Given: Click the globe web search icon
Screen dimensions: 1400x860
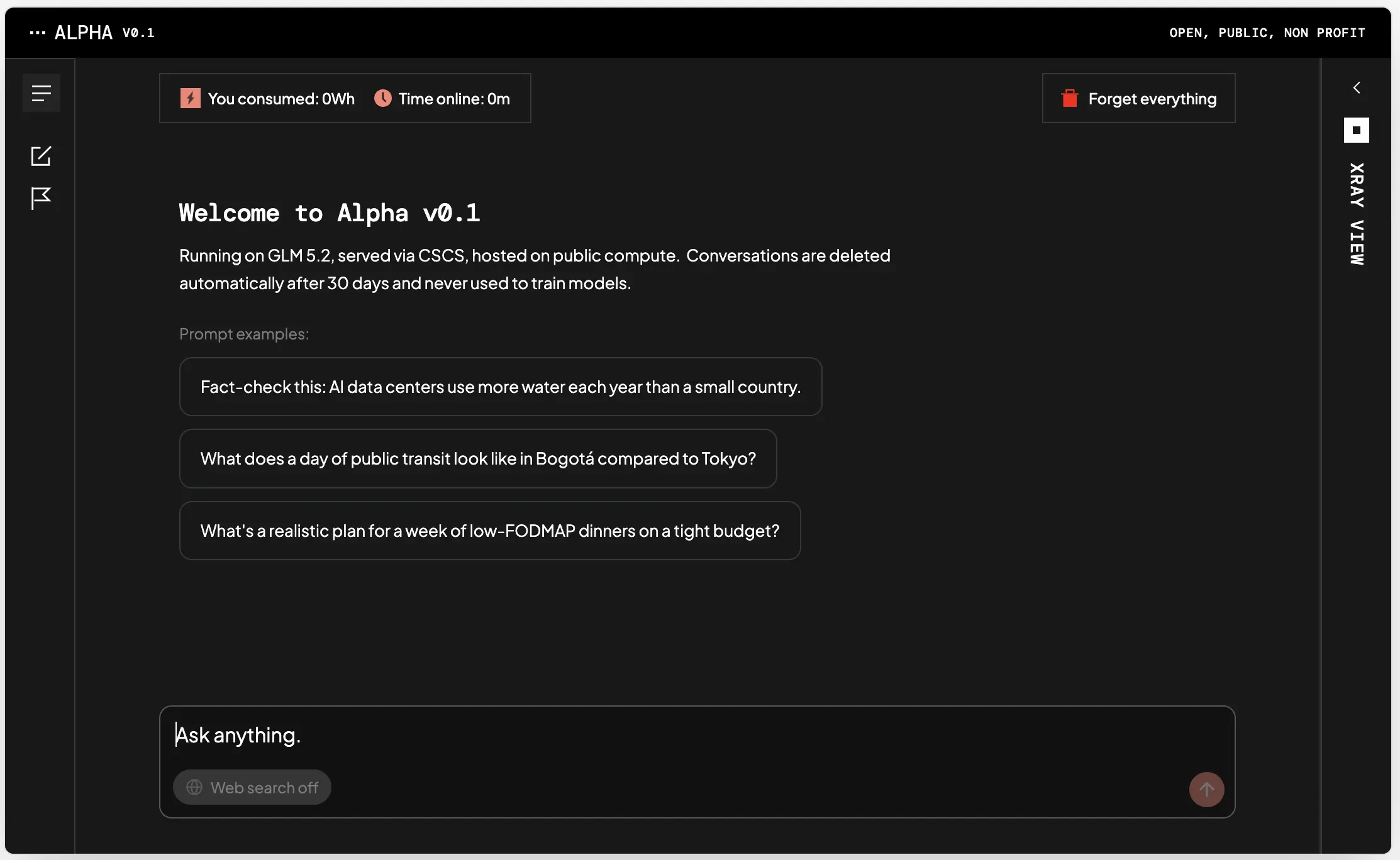Looking at the screenshot, I should pos(194,787).
